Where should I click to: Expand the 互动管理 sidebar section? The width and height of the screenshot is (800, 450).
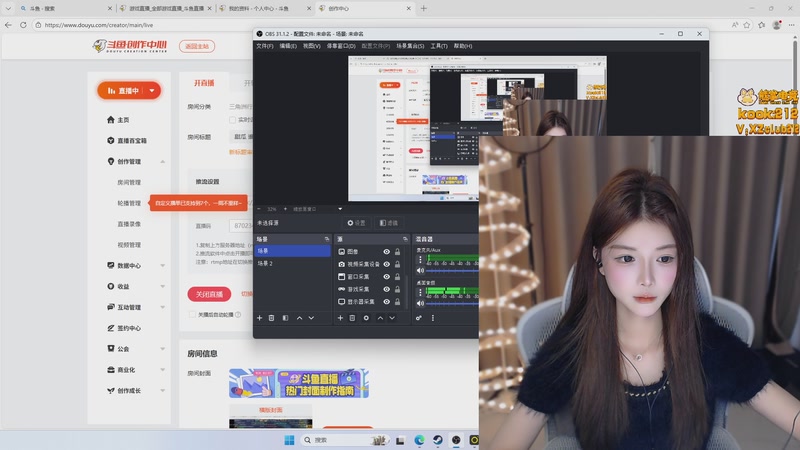coord(163,307)
